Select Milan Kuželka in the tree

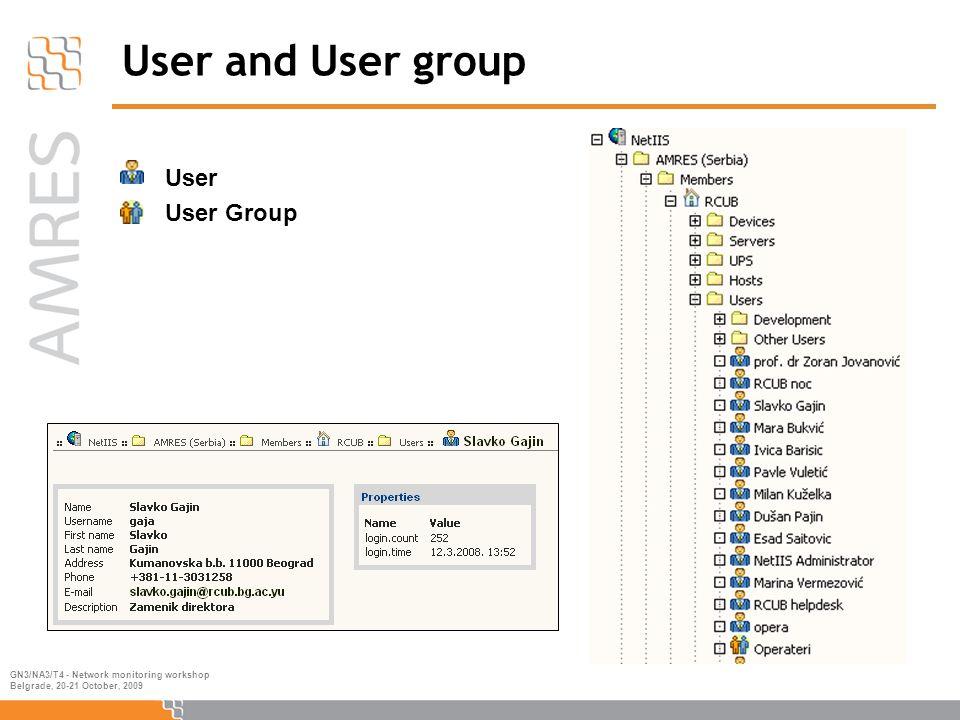(792, 494)
